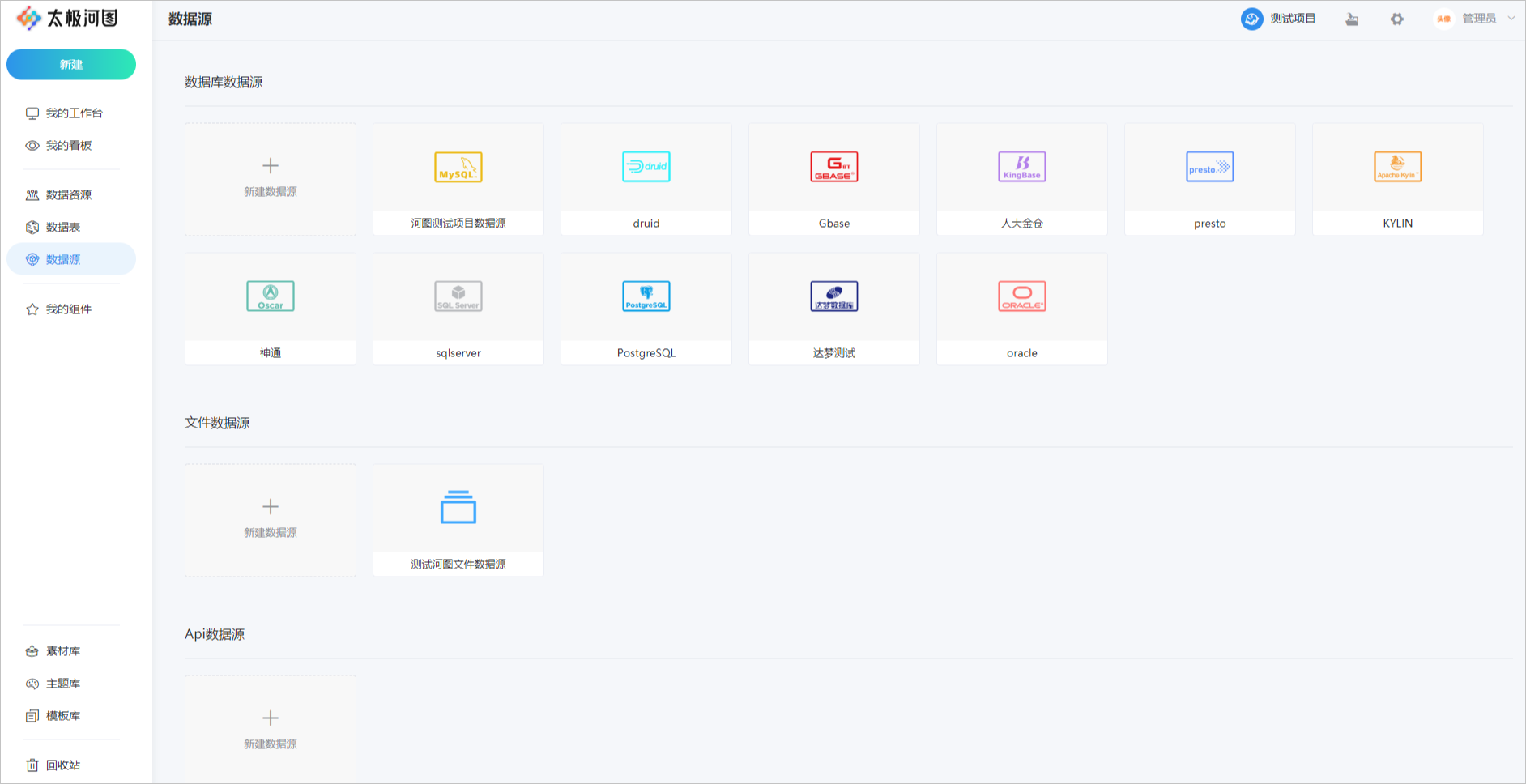Add new Api source via 新建数据源 card
Screen dimensions: 1526x784
pos(271,730)
